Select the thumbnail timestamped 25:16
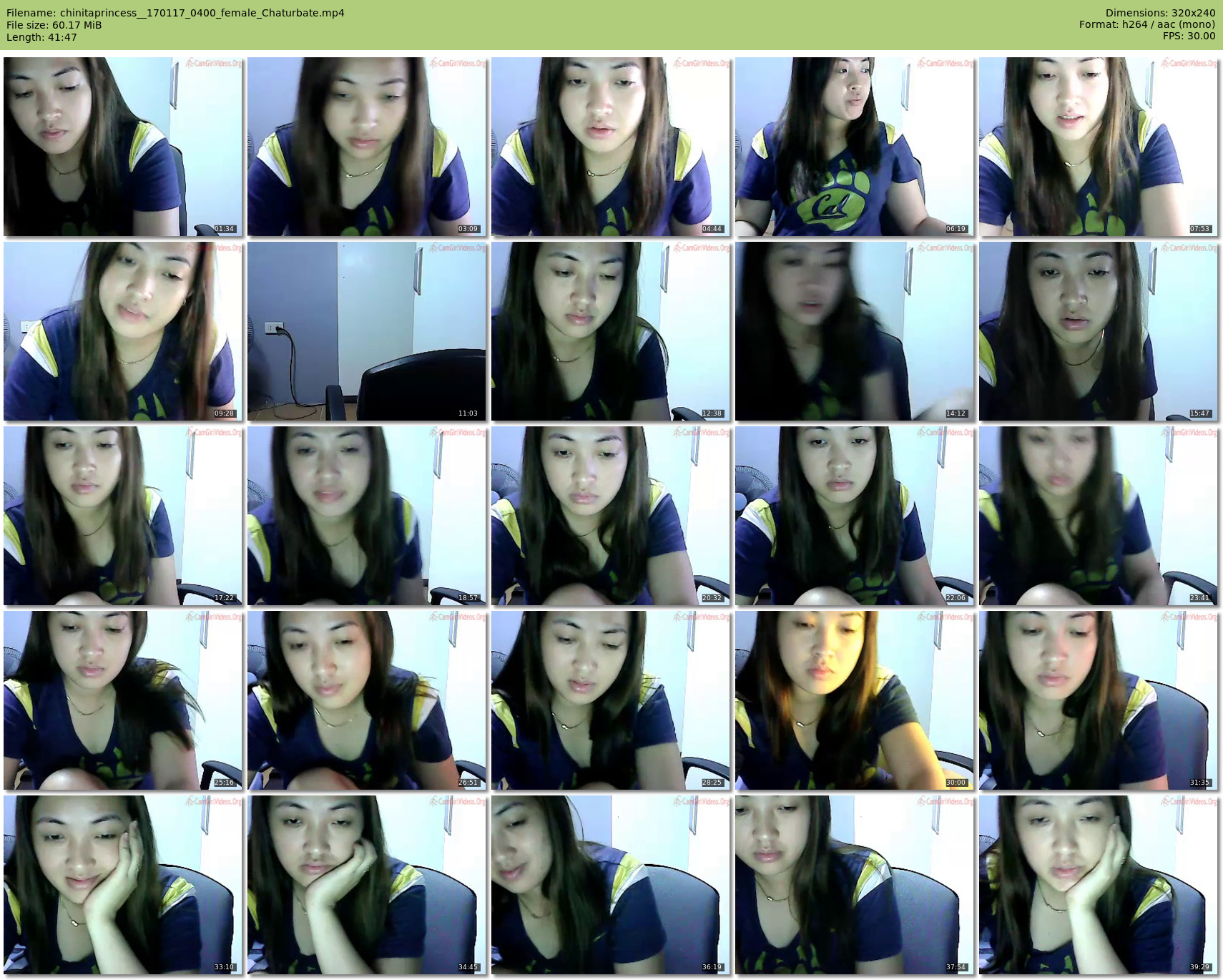 (123, 700)
